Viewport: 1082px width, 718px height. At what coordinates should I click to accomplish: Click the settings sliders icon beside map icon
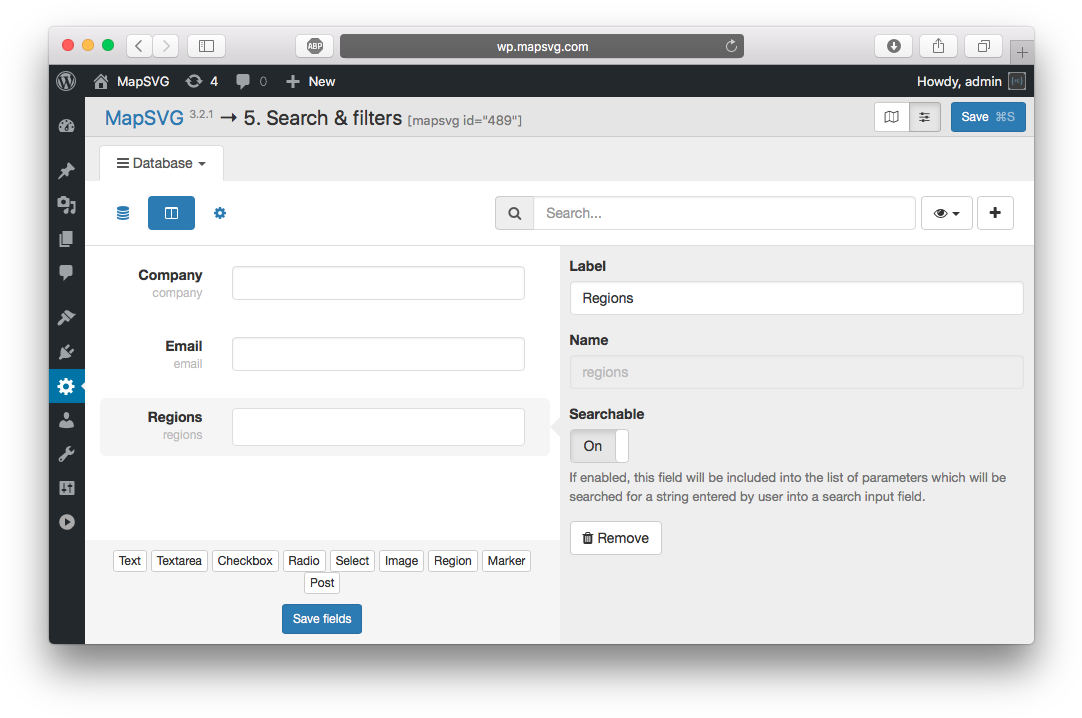point(925,117)
